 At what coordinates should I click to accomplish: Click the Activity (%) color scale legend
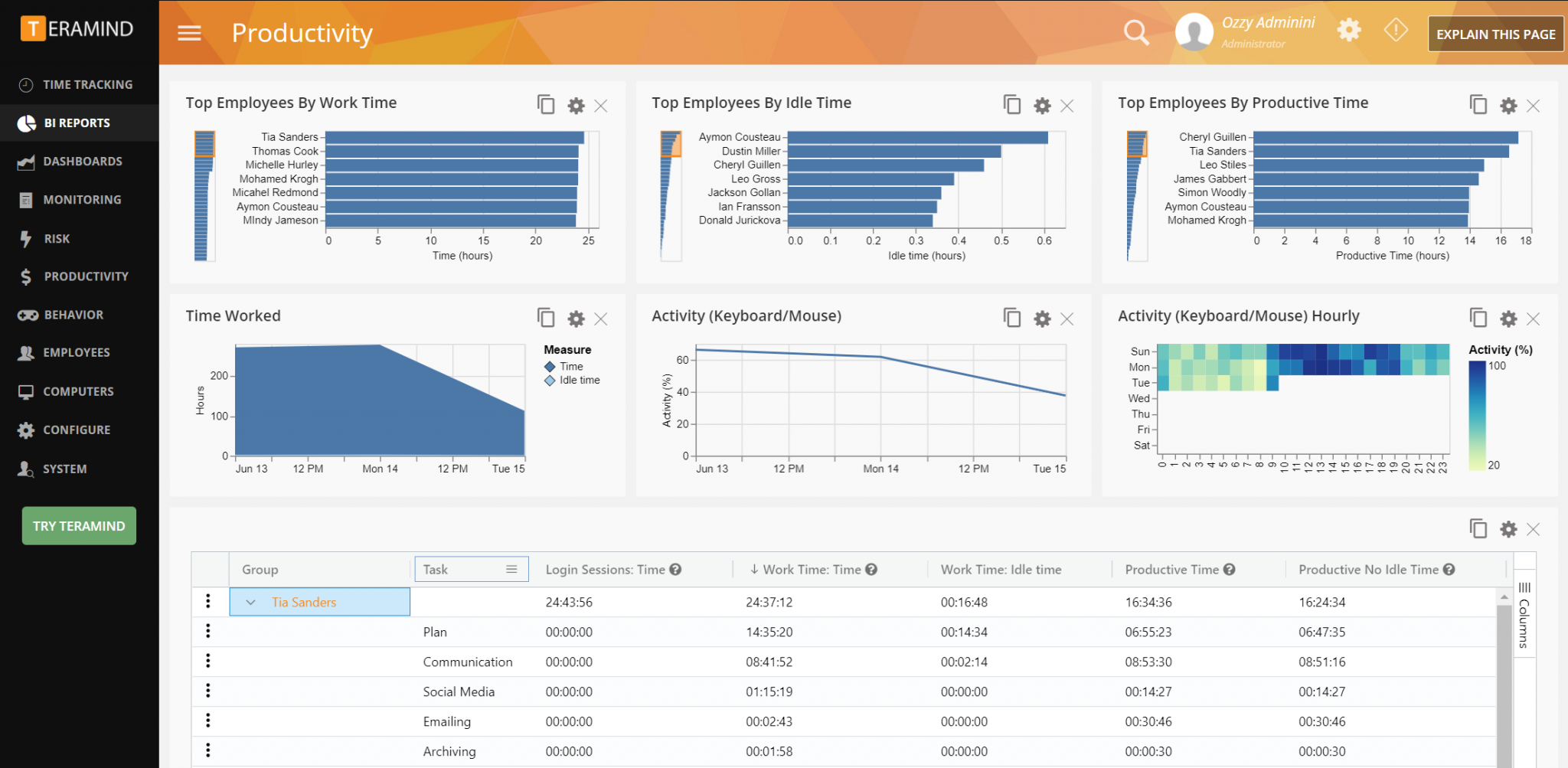pyautogui.click(x=1476, y=413)
